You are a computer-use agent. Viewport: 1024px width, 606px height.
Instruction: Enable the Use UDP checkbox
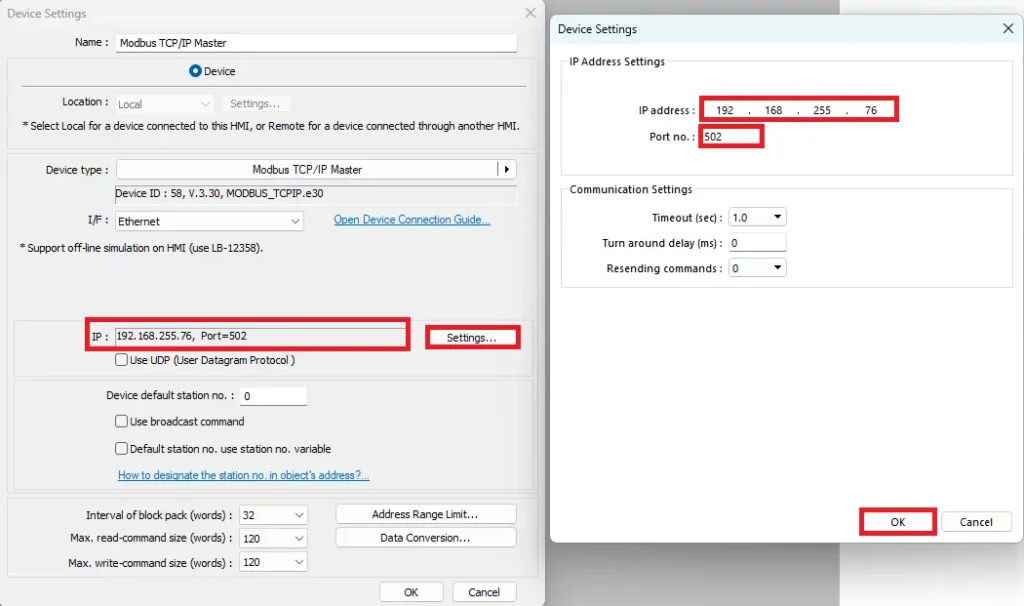coord(122,360)
